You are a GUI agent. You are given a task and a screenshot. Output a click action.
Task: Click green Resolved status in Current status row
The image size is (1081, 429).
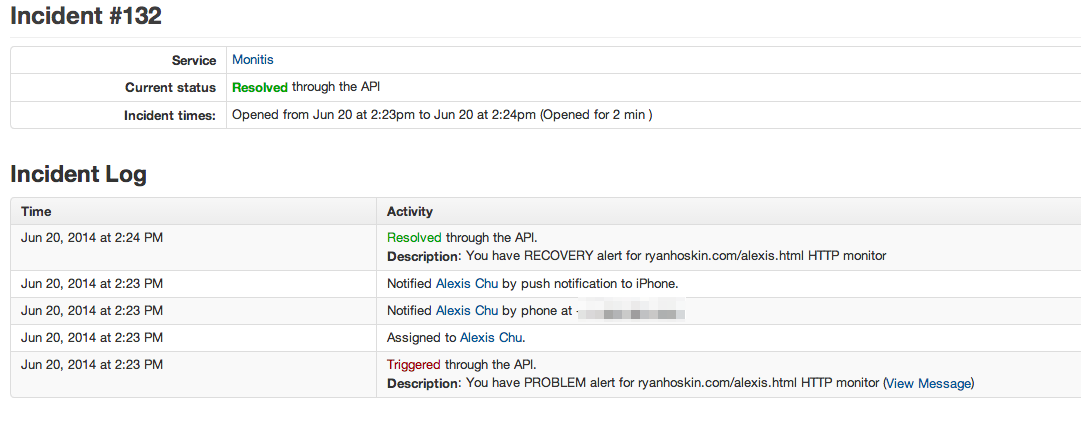pyautogui.click(x=260, y=88)
